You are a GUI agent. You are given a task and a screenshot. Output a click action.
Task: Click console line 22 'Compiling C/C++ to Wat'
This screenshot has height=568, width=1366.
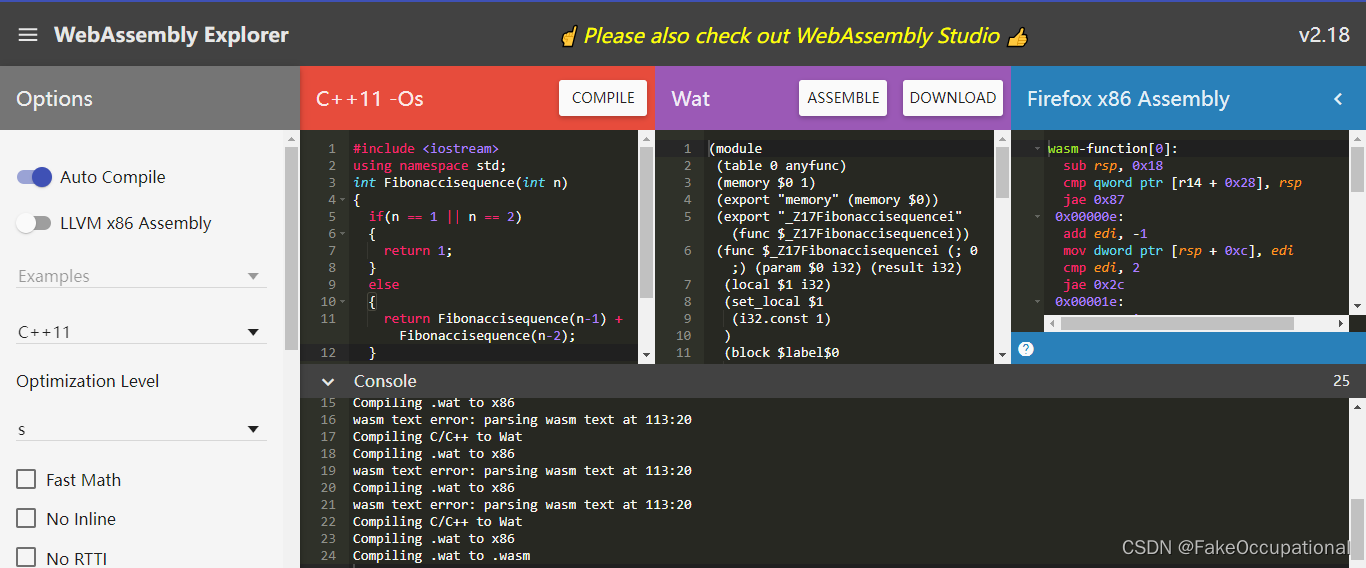438,522
